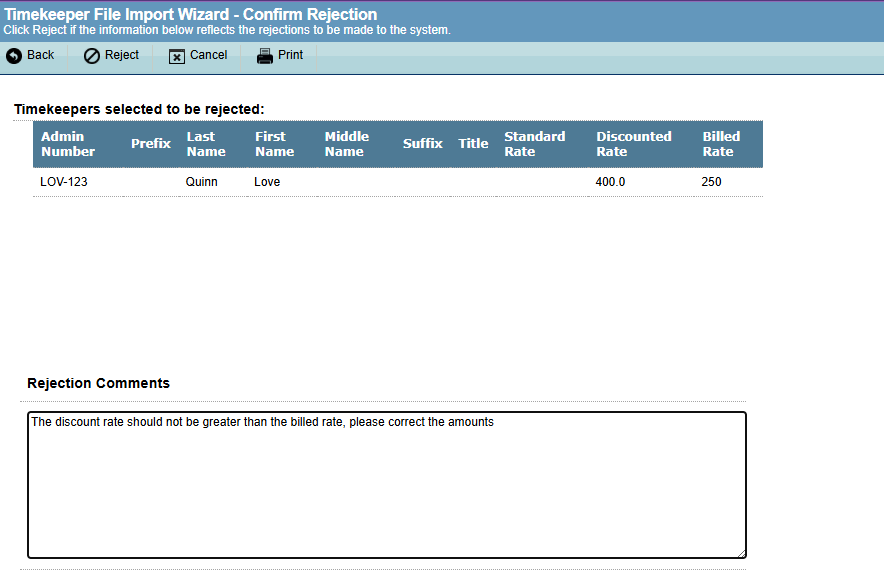The image size is (884, 581).
Task: Print the page with the Print label
Action: pyautogui.click(x=290, y=55)
